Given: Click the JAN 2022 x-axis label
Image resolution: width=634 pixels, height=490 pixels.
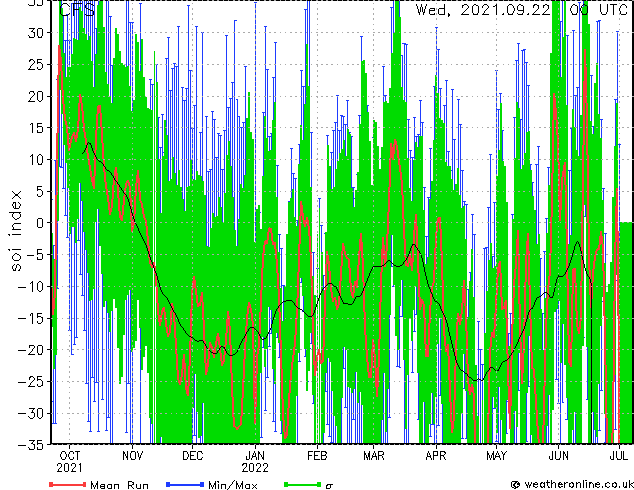Looking at the screenshot, I should tap(255, 462).
